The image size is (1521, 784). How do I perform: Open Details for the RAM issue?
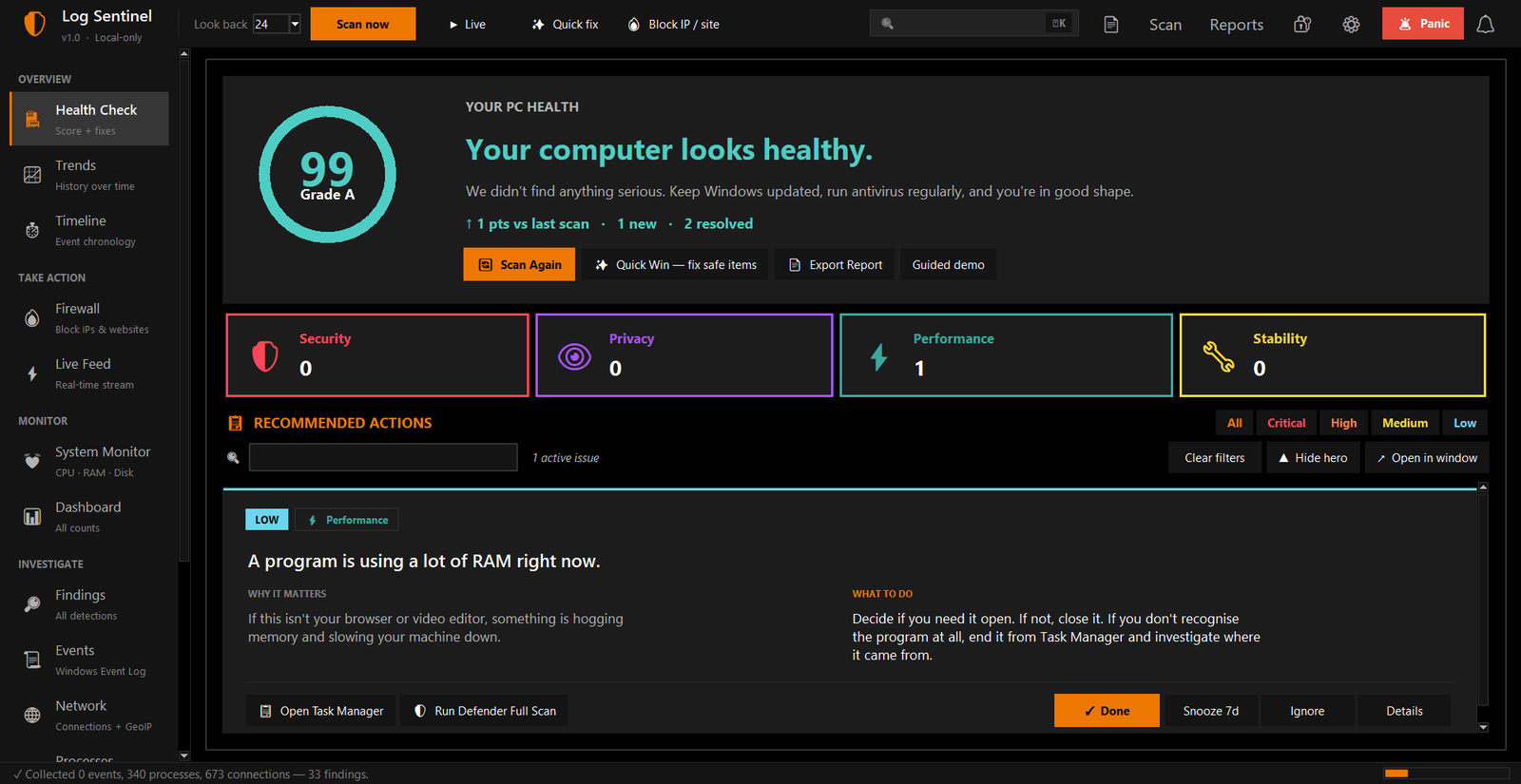click(x=1404, y=711)
